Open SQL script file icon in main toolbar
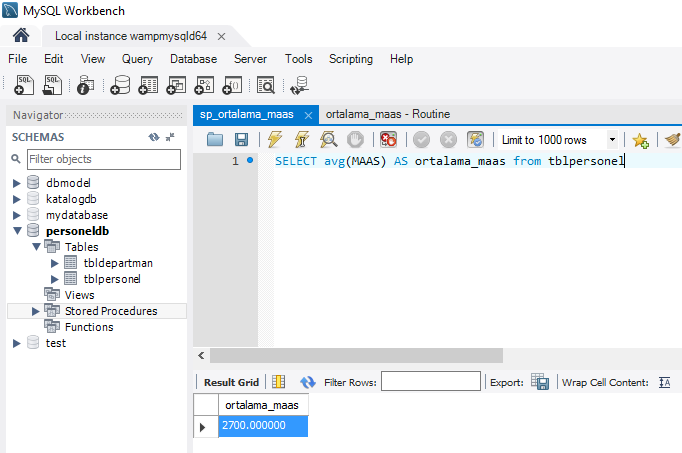 point(52,85)
